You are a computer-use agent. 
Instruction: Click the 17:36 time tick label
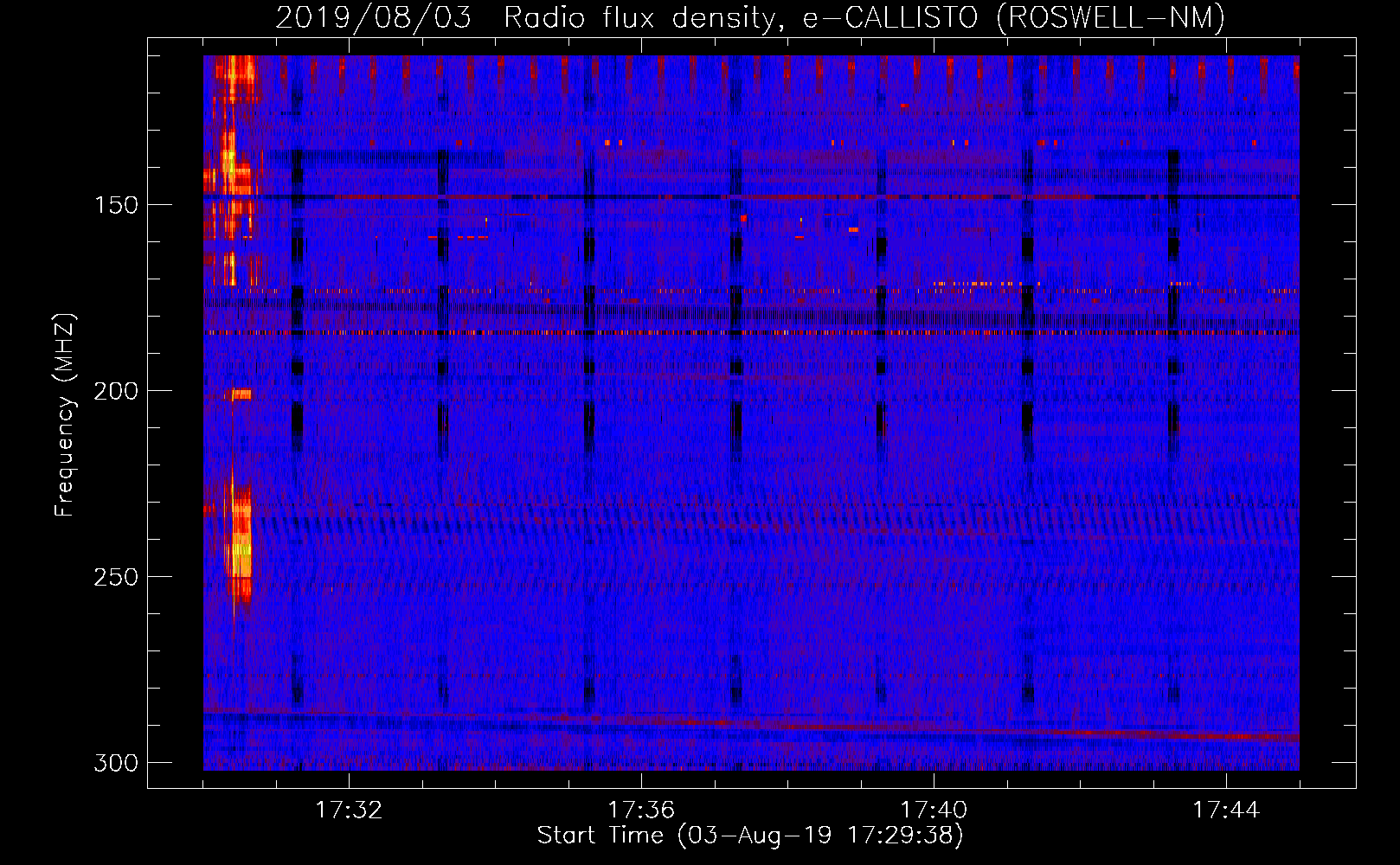point(641,810)
